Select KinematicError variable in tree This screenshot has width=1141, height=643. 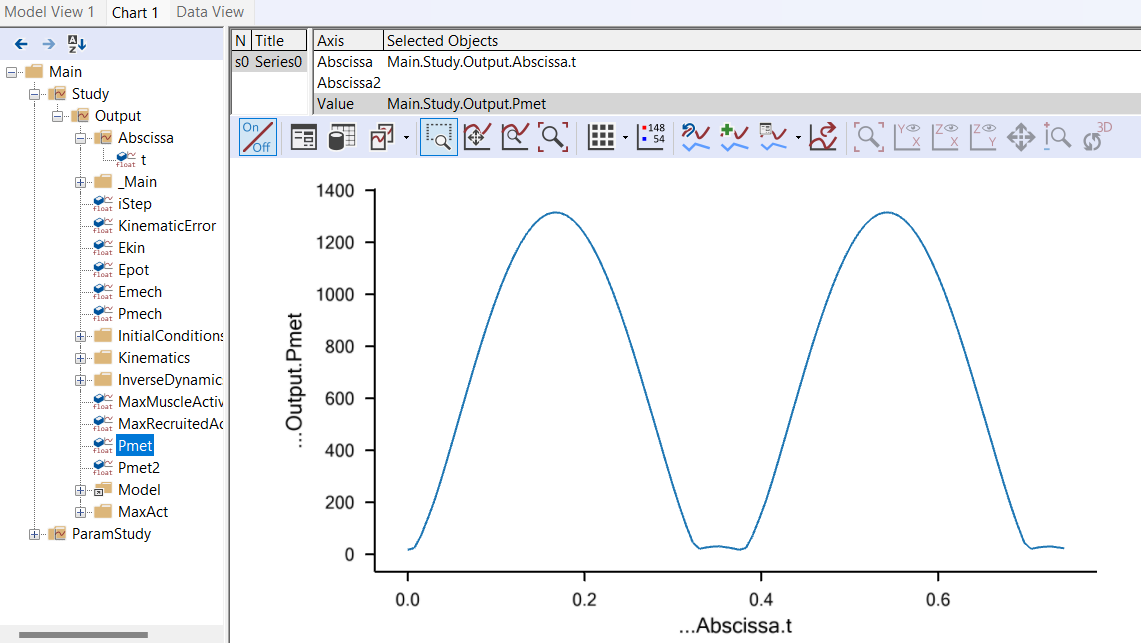coord(166,226)
